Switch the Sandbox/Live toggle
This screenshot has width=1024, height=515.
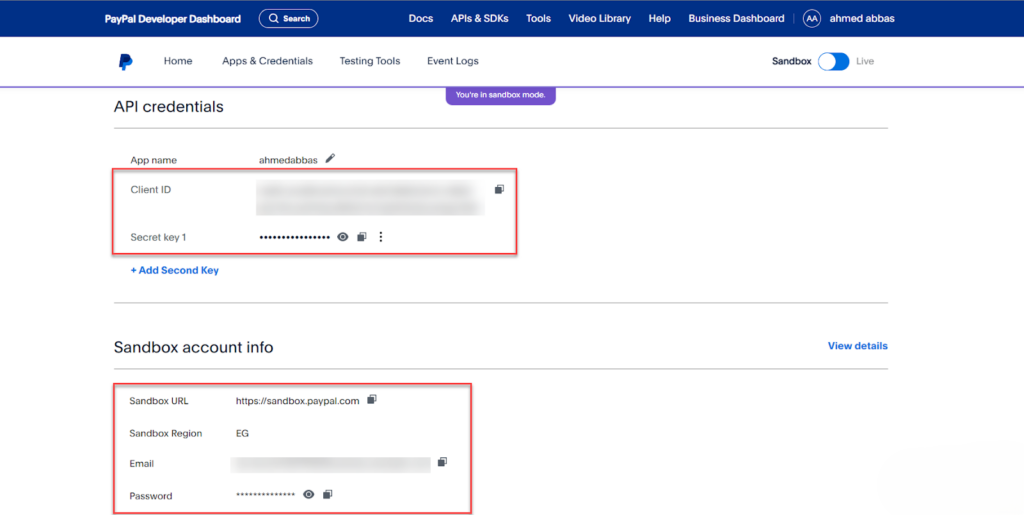(834, 61)
